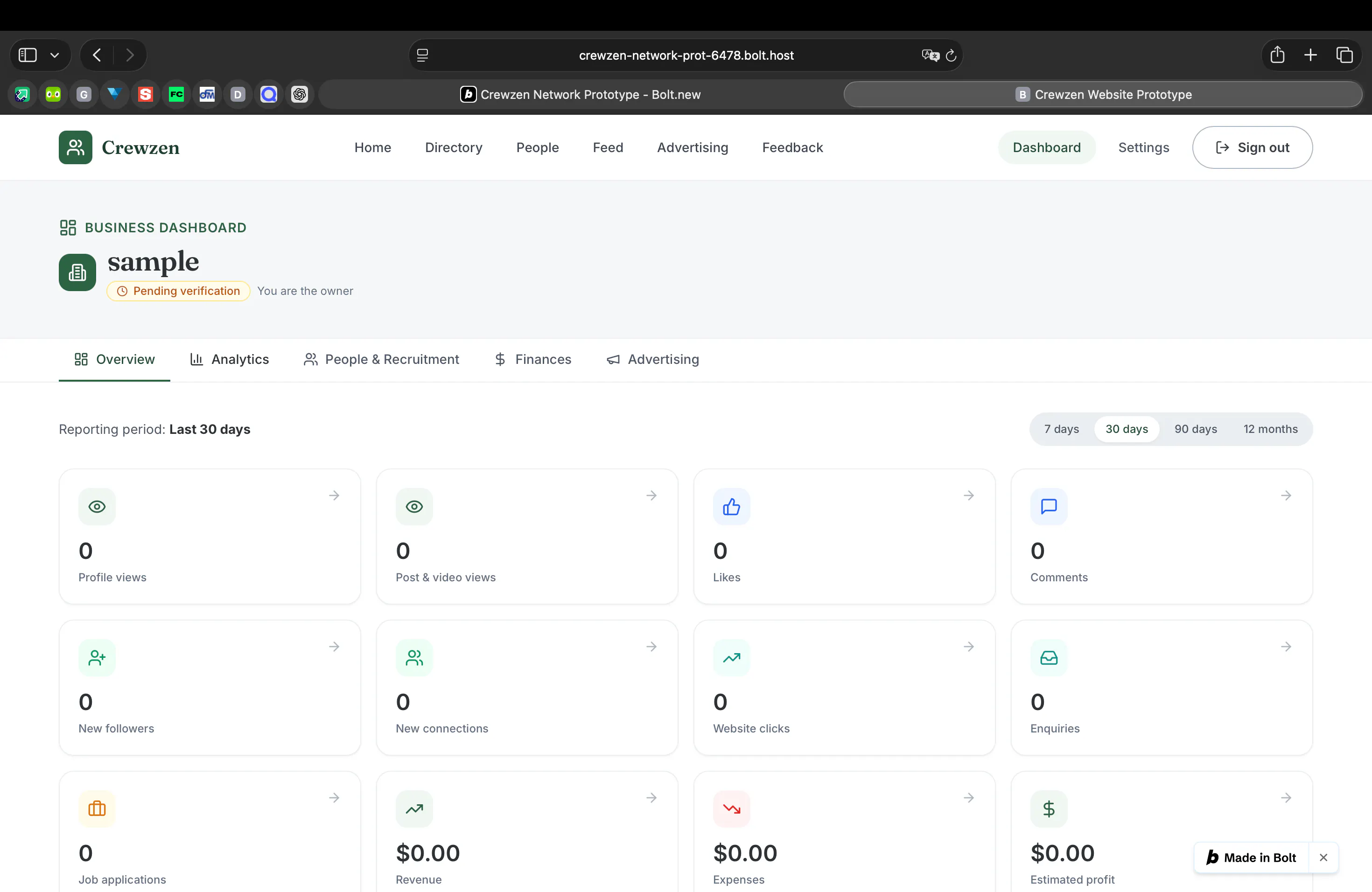The image size is (1372, 892).
Task: Open the Feedback navigation link
Action: coord(792,147)
